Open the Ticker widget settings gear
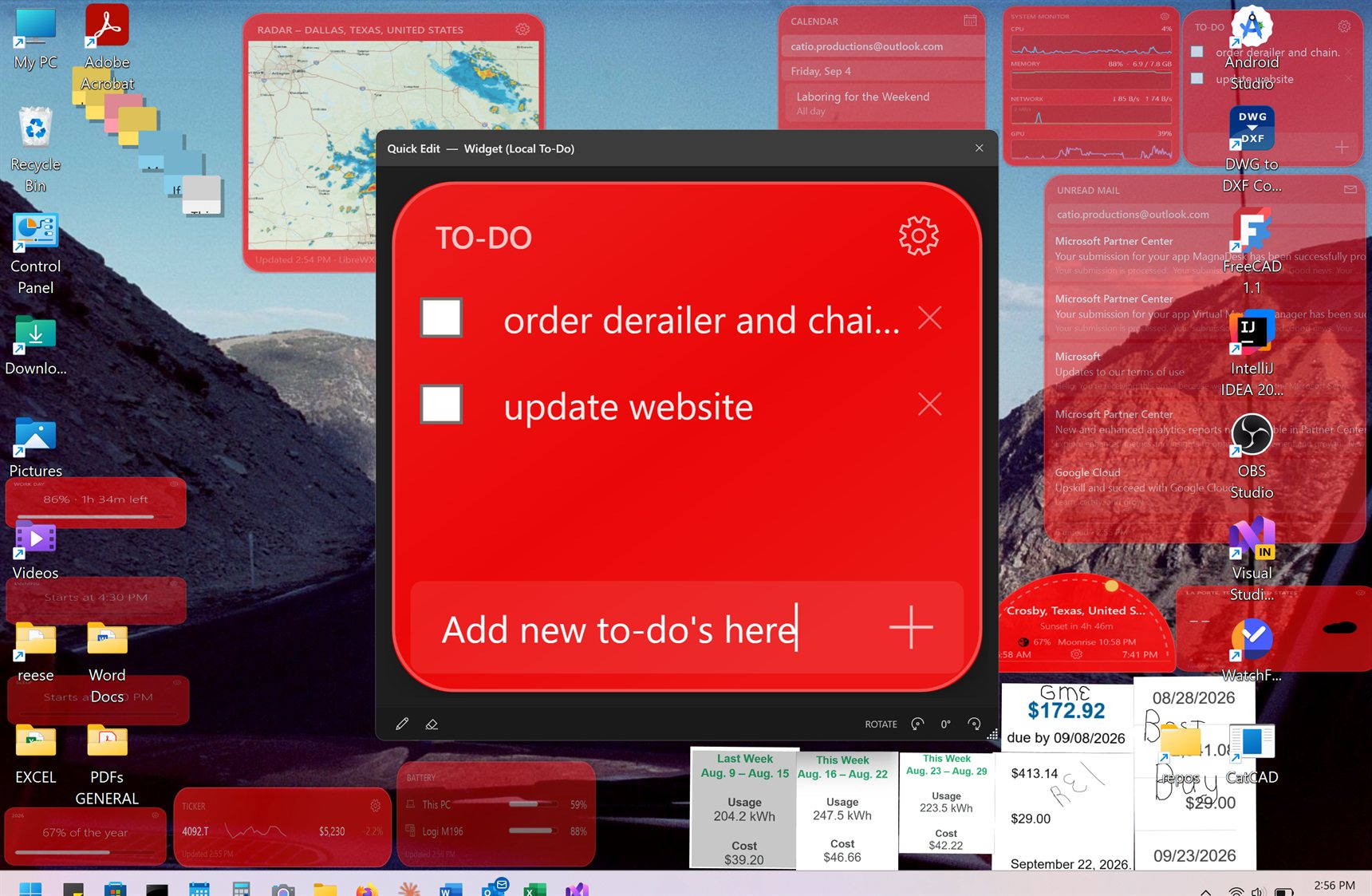 [376, 806]
